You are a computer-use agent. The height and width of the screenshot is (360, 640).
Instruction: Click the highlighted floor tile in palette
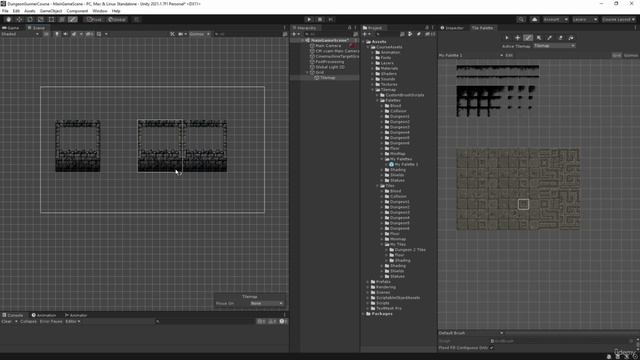pyautogui.click(x=523, y=204)
